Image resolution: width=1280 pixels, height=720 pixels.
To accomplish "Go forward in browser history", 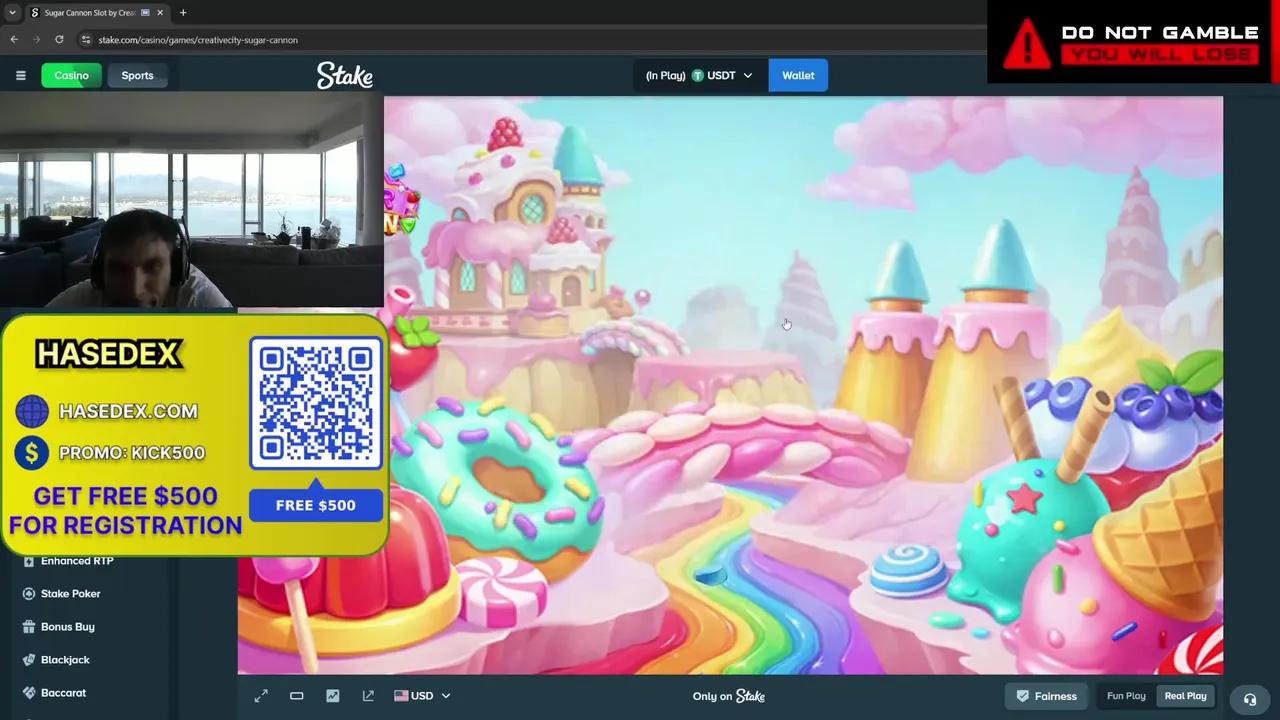I will tap(36, 39).
